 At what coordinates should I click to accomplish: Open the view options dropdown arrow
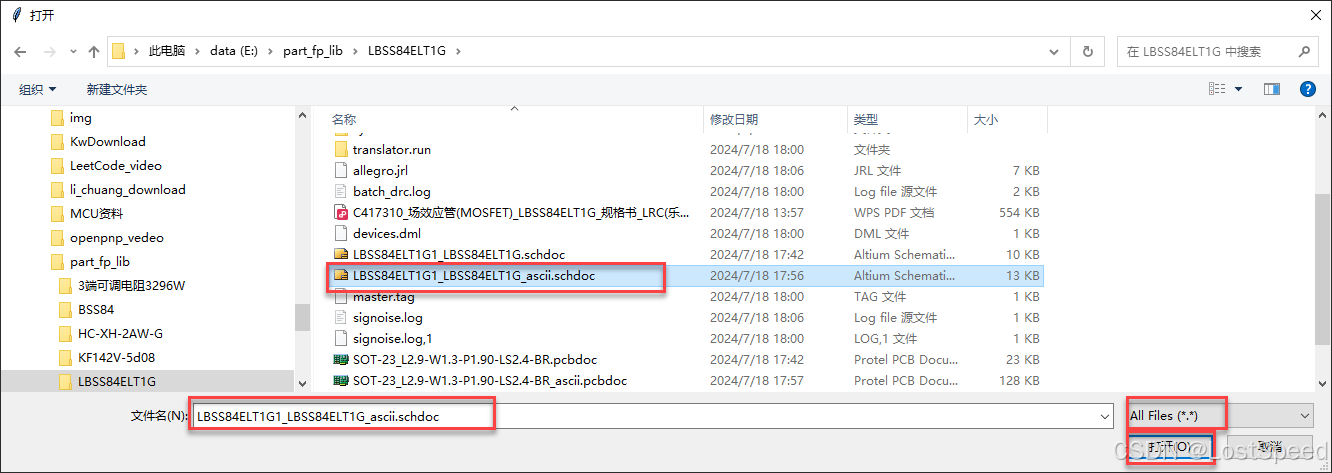[x=1238, y=89]
